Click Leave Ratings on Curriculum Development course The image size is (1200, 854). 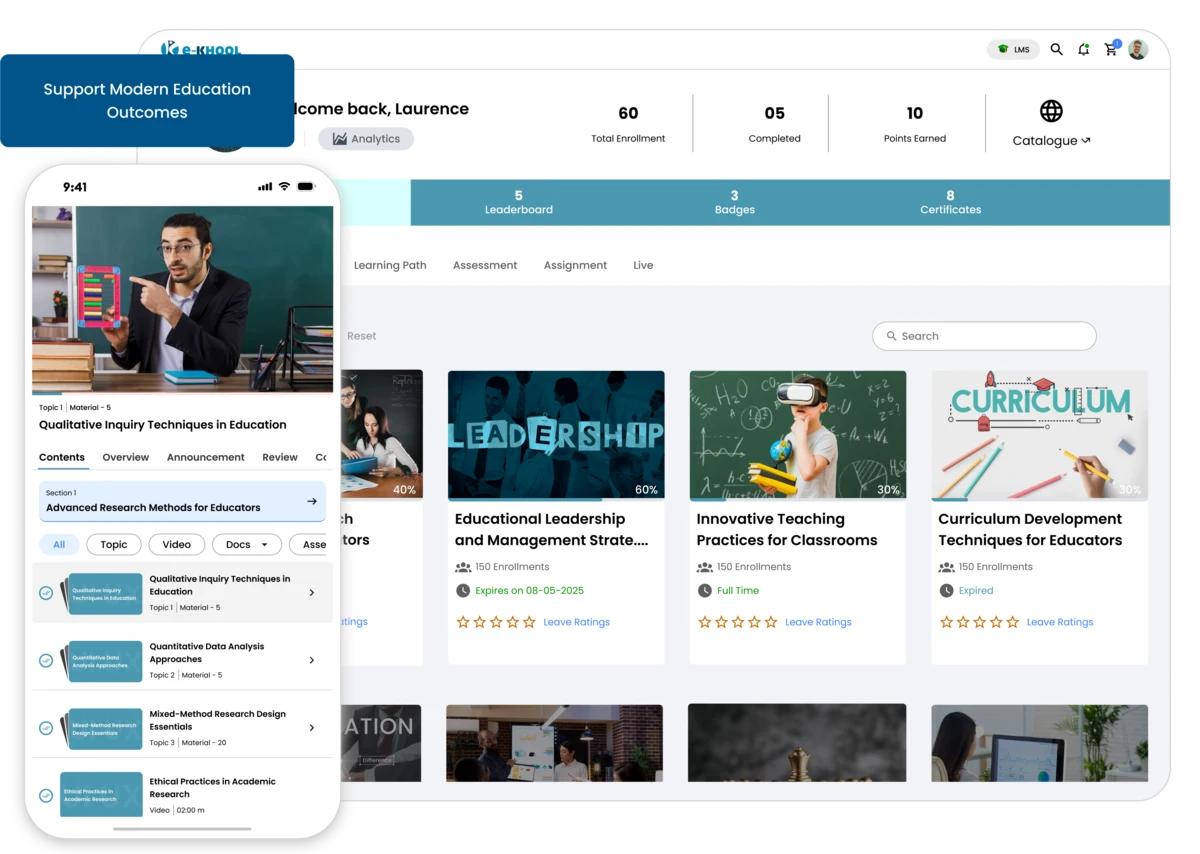coord(1060,622)
